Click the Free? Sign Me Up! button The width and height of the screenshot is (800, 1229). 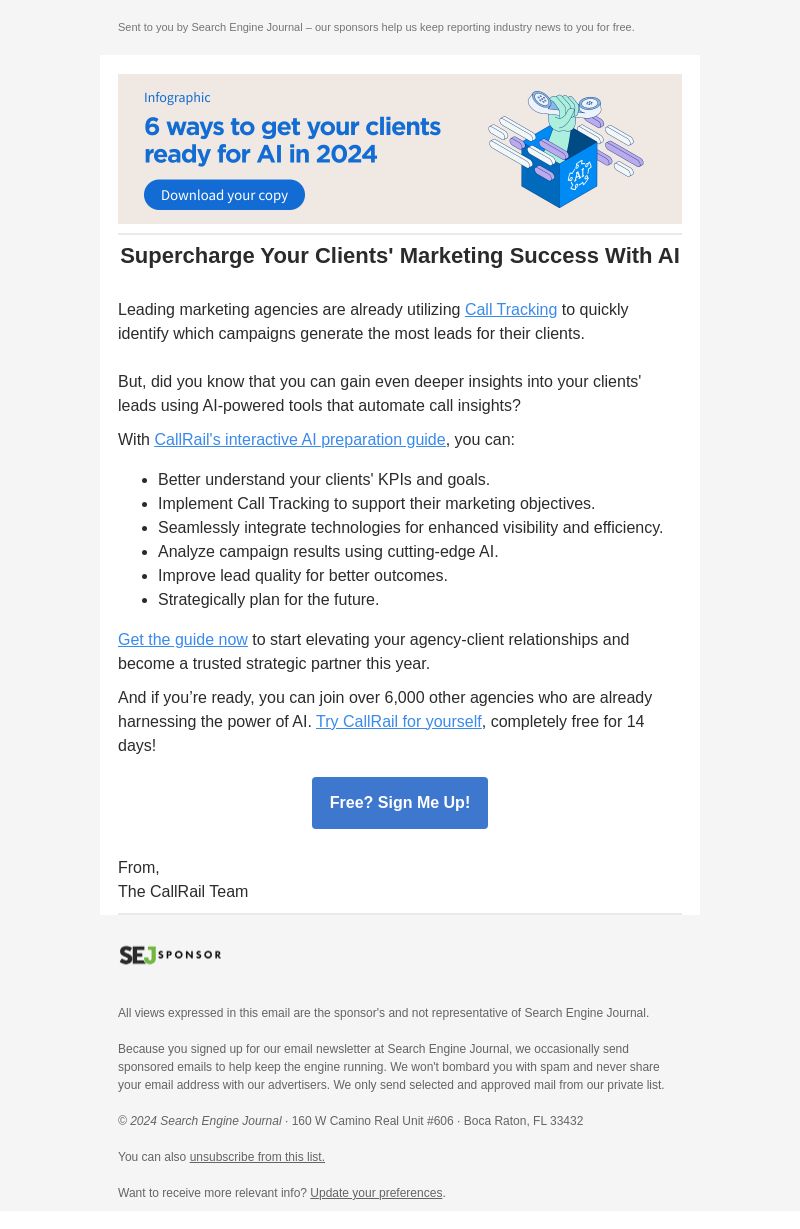click(x=400, y=803)
